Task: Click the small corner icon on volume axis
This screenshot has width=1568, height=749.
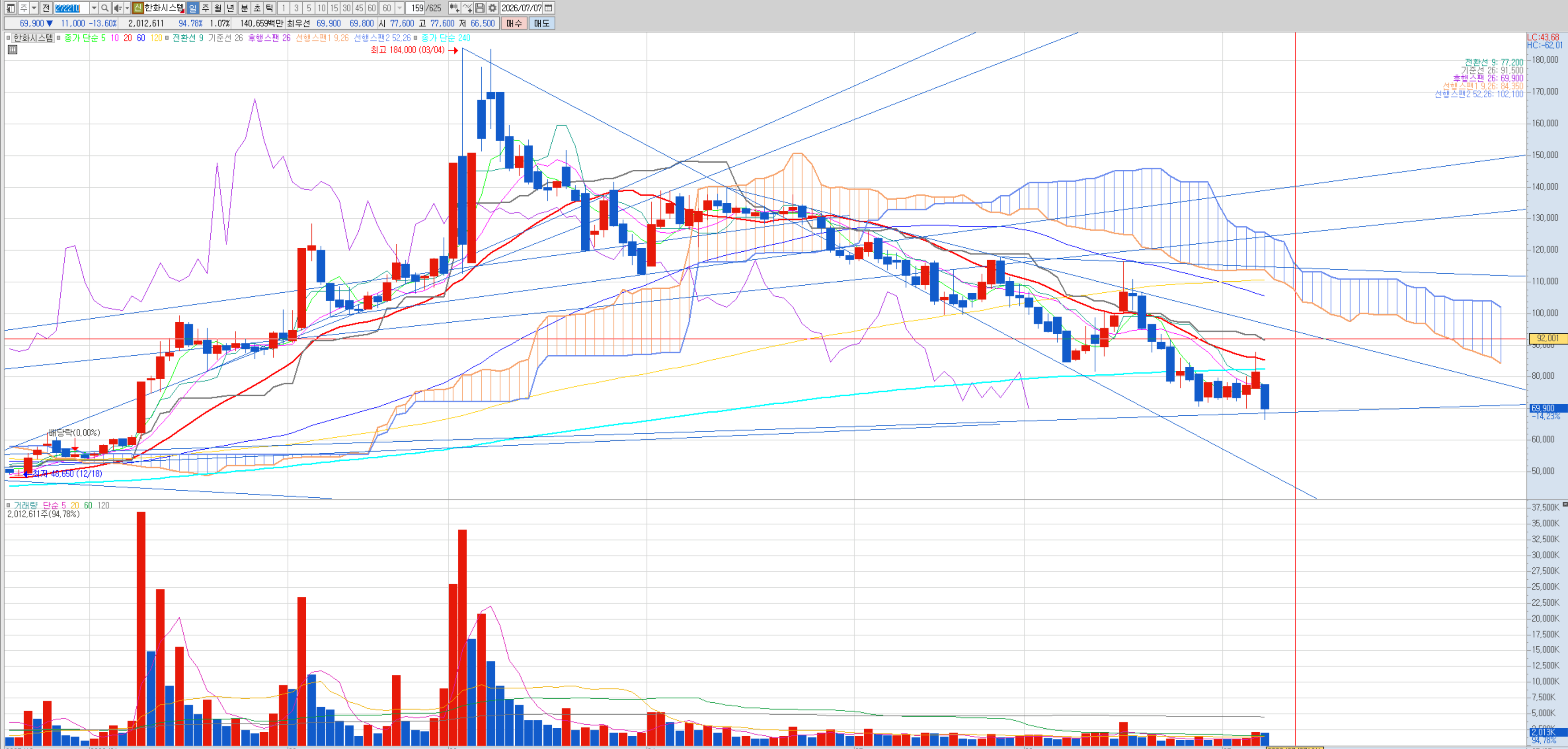Action: coord(1565,504)
